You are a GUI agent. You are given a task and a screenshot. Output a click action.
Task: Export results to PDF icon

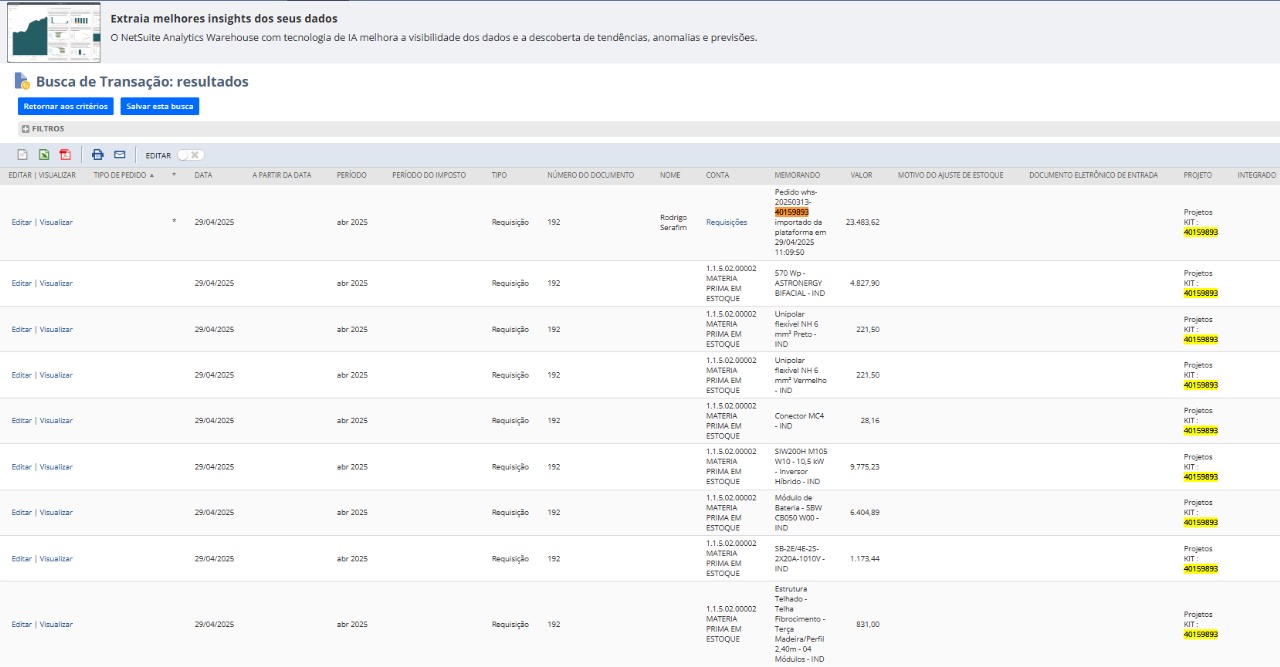click(x=65, y=155)
